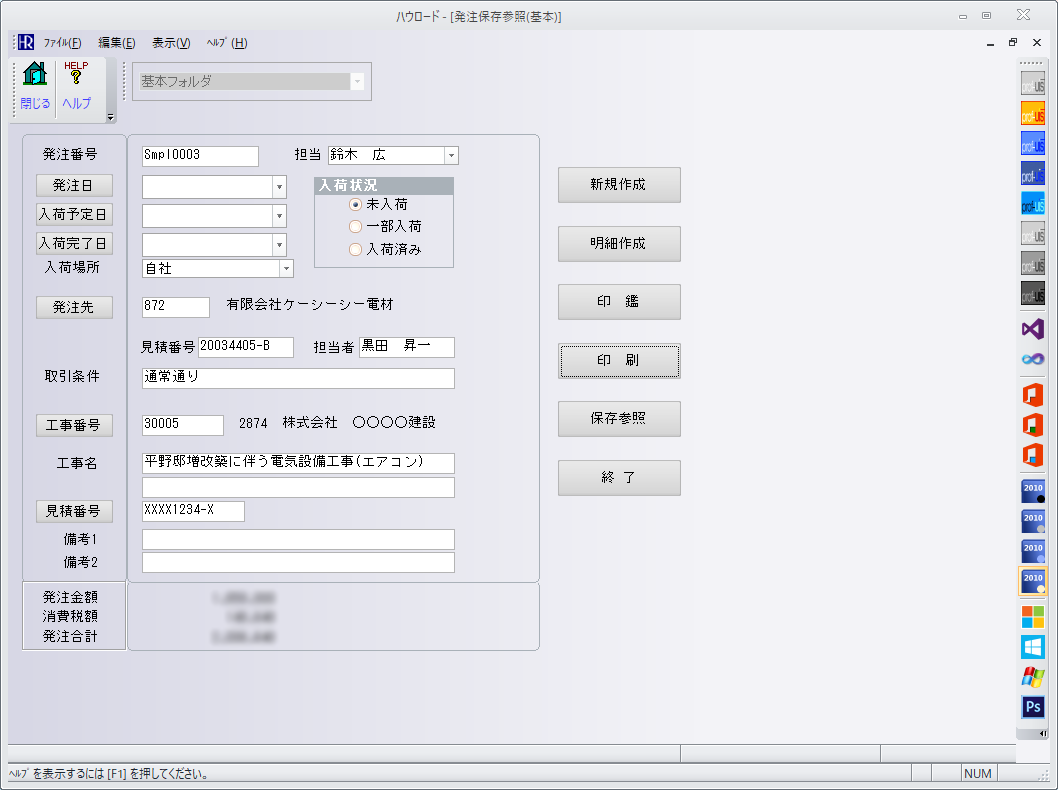
Task: Select the 未入荷 radio button
Action: 355,204
